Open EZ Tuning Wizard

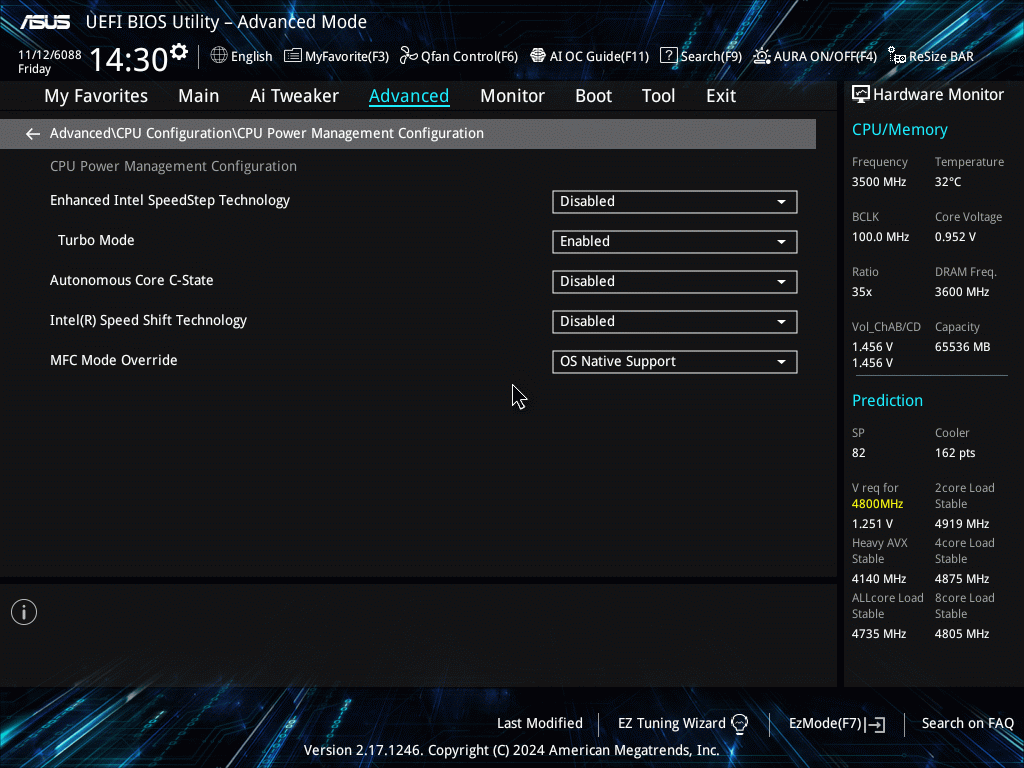[x=683, y=724]
